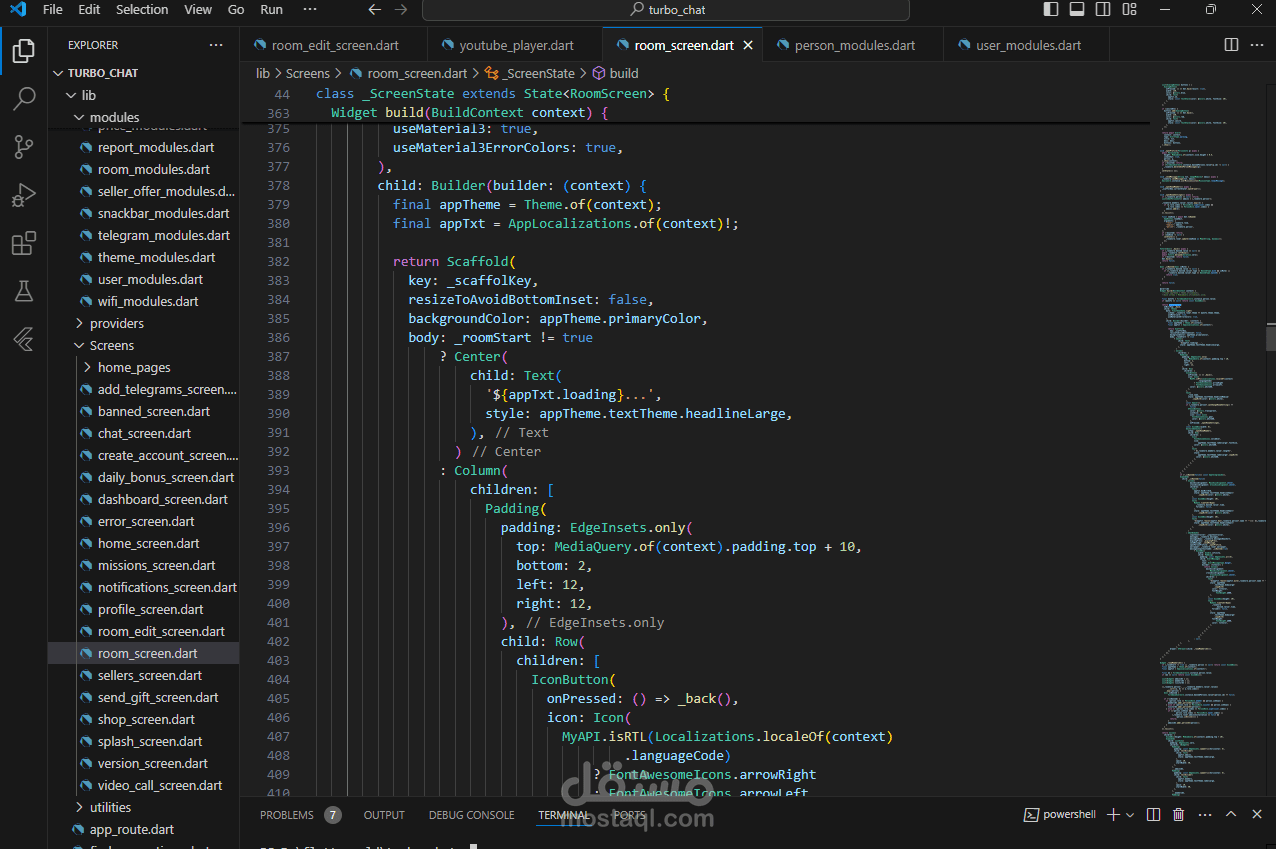Click the Flutter sidebar icon
This screenshot has height=849, width=1276.
(24, 339)
